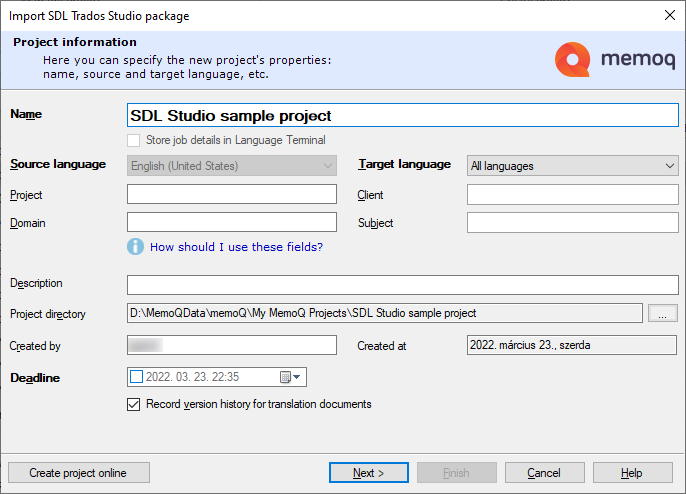Select the Domain input box
The image size is (686, 494).
pyautogui.click(x=232, y=222)
